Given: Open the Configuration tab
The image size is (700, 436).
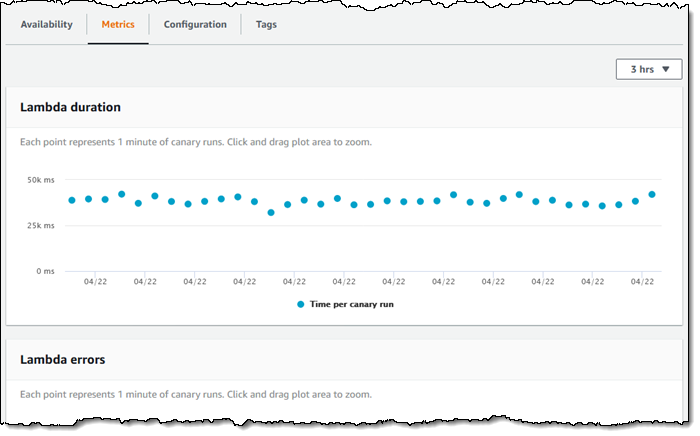Looking at the screenshot, I should coord(195,25).
